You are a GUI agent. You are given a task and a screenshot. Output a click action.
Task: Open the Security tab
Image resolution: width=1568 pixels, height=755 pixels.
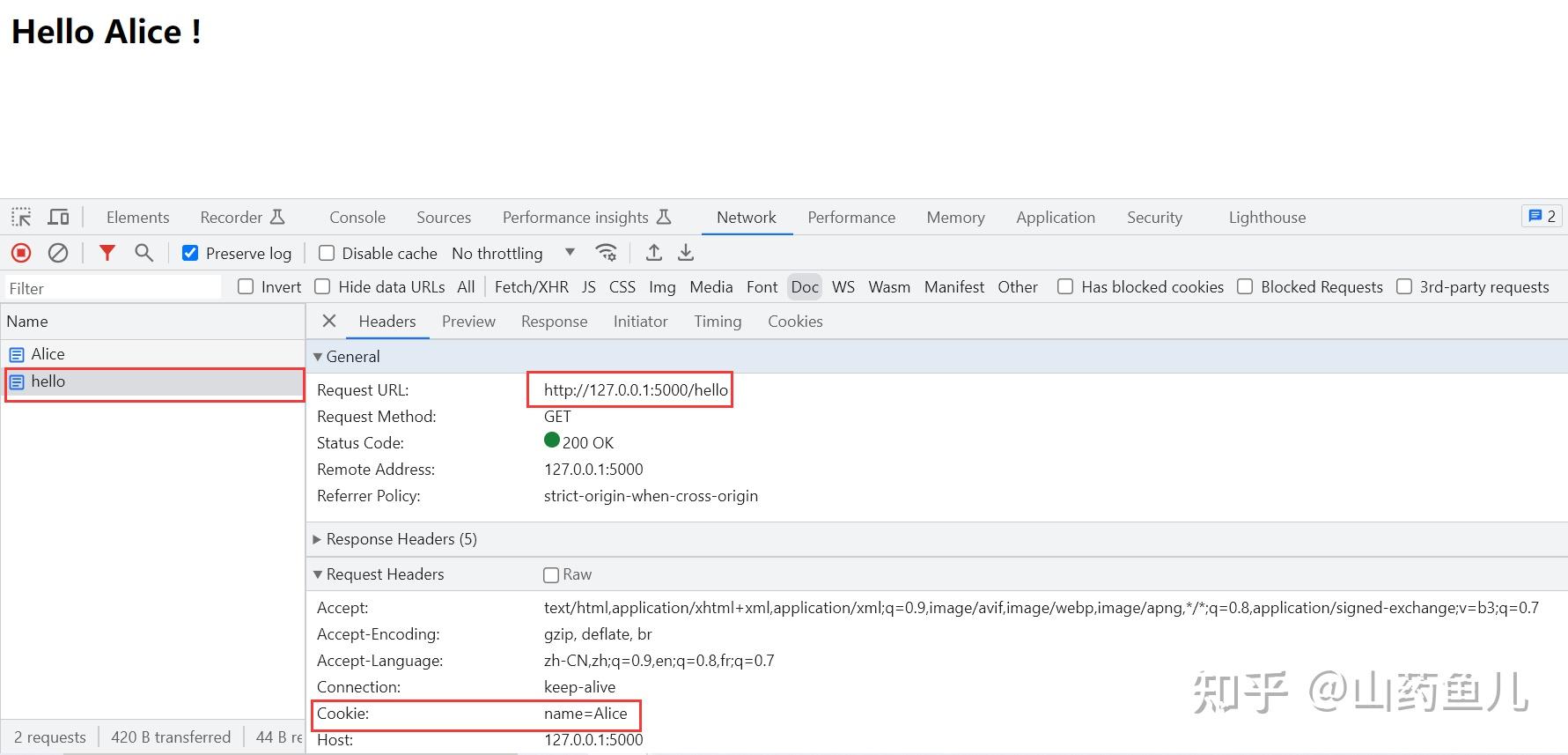1154,218
